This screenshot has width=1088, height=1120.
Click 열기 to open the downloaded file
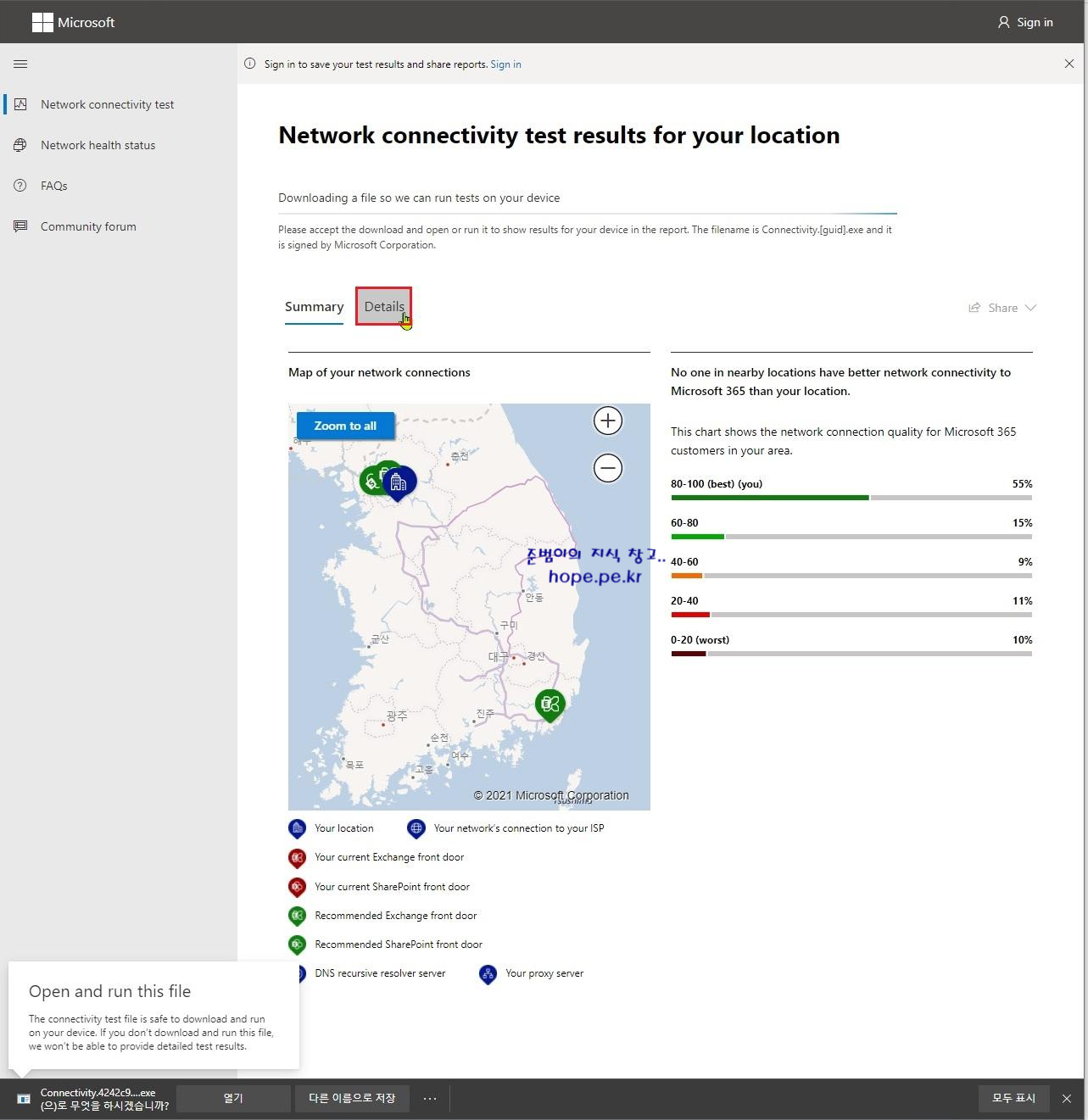pos(233,1099)
